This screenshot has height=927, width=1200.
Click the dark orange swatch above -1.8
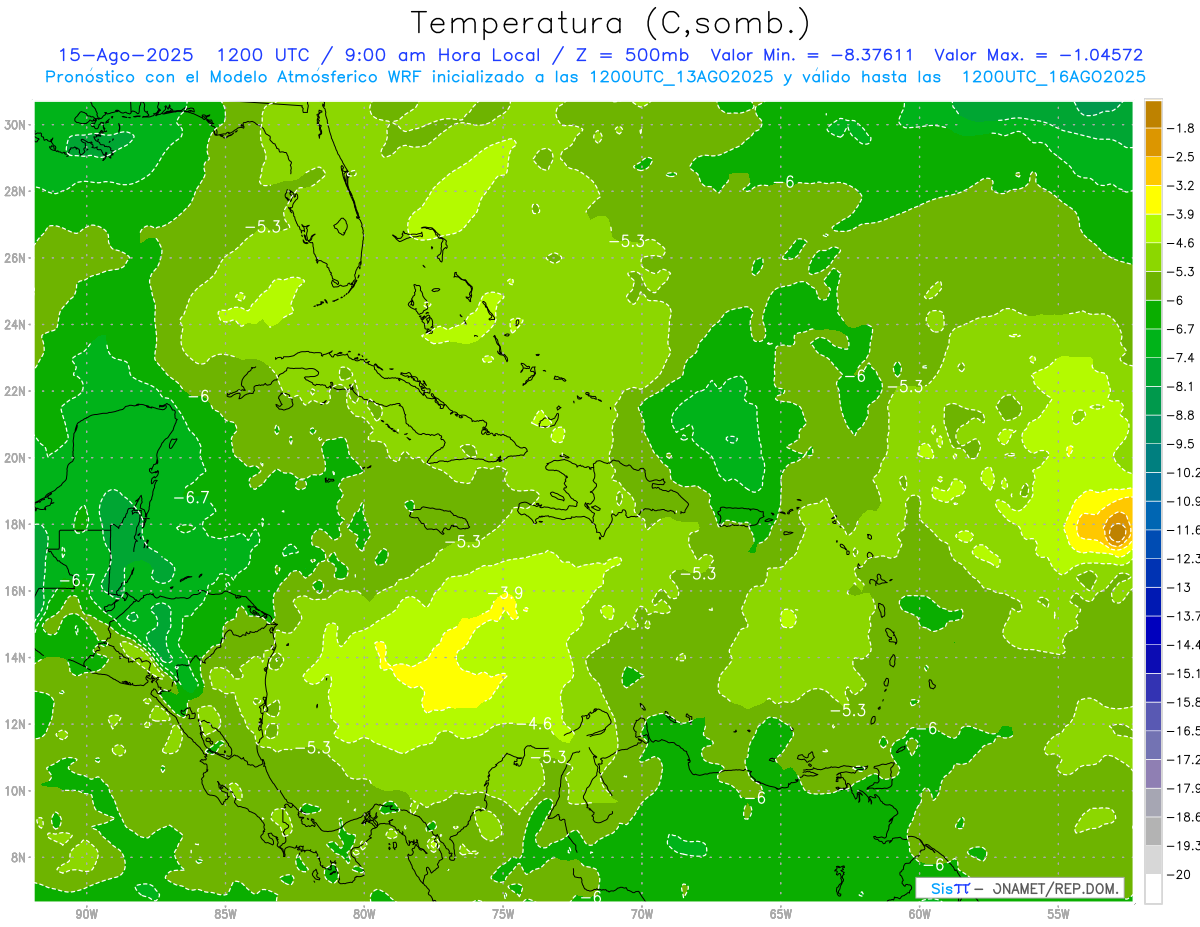coord(1153,114)
